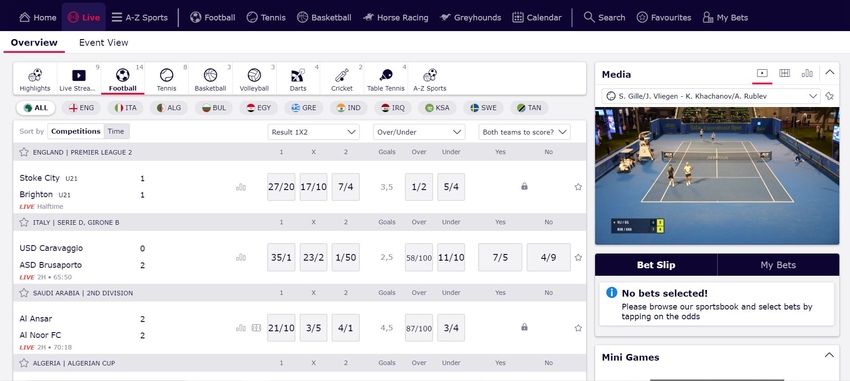Image resolution: width=850 pixels, height=381 pixels.
Task: Filter football matches by ITA
Action: (125, 108)
